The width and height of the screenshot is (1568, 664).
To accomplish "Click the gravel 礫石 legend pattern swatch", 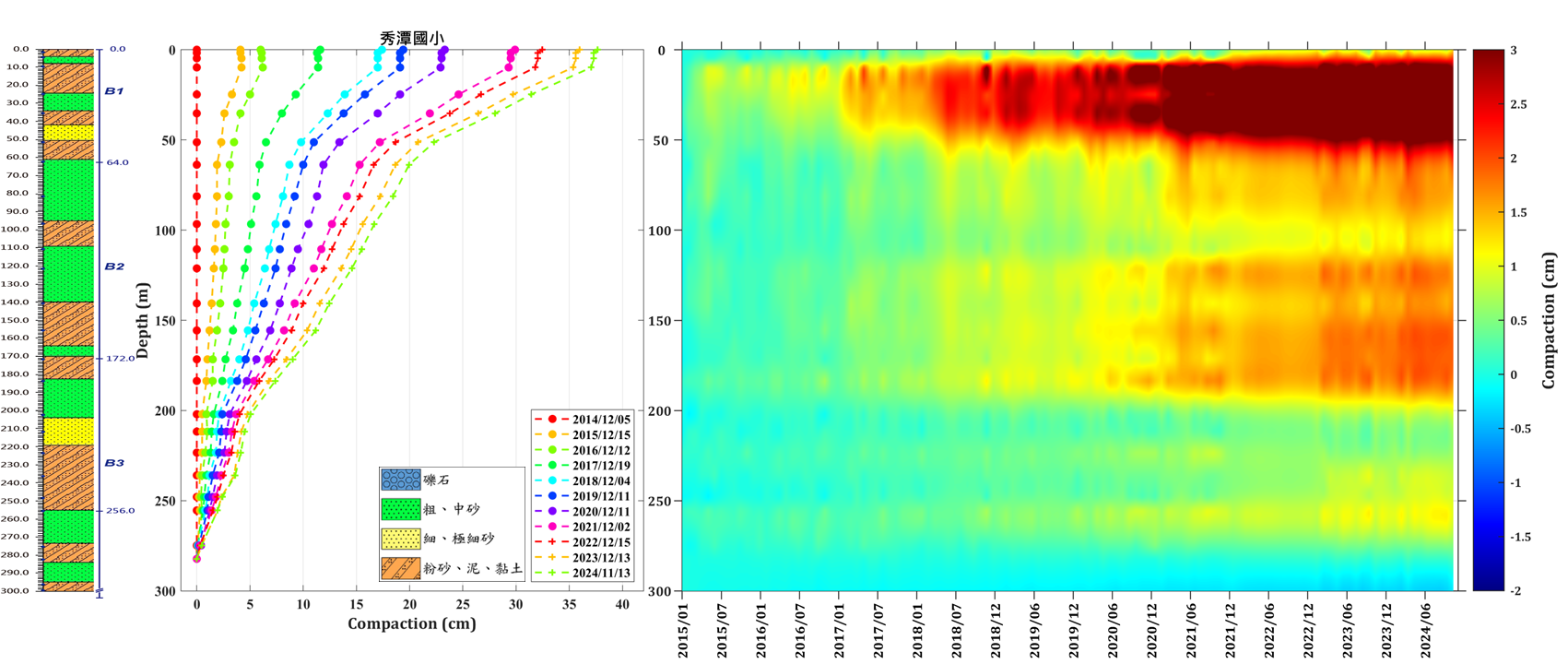I will pyautogui.click(x=400, y=480).
